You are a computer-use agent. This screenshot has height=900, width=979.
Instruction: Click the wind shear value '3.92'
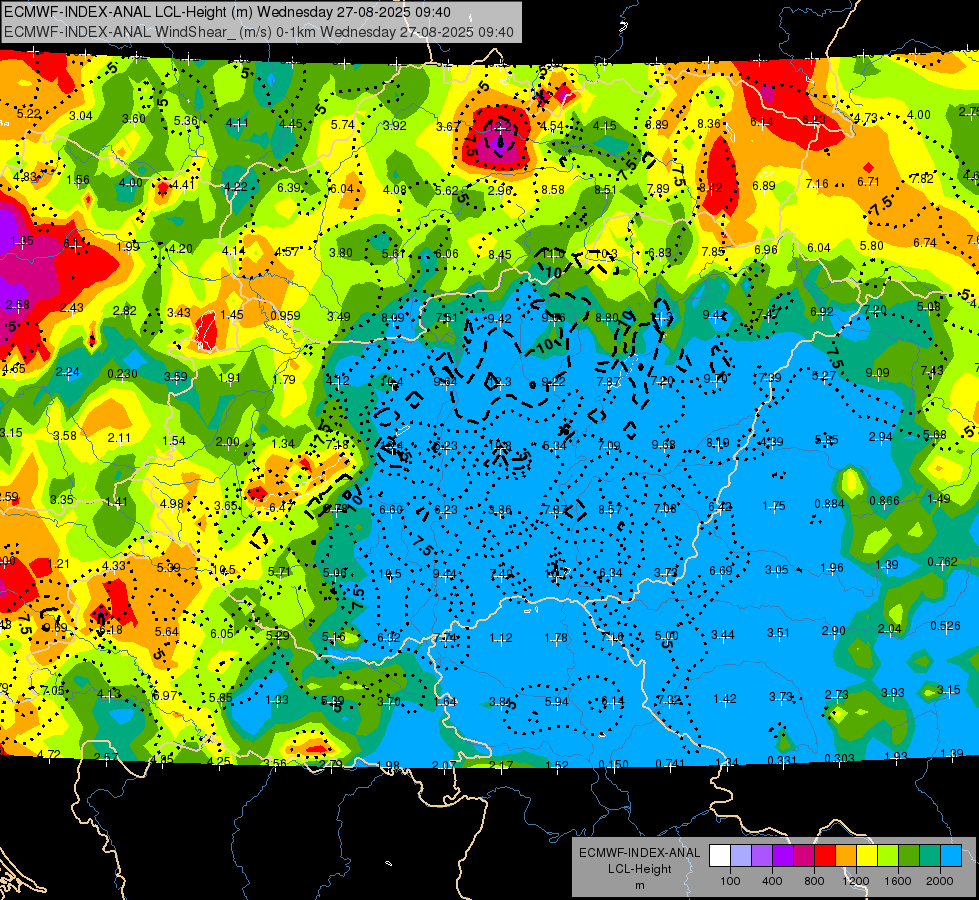pos(395,125)
